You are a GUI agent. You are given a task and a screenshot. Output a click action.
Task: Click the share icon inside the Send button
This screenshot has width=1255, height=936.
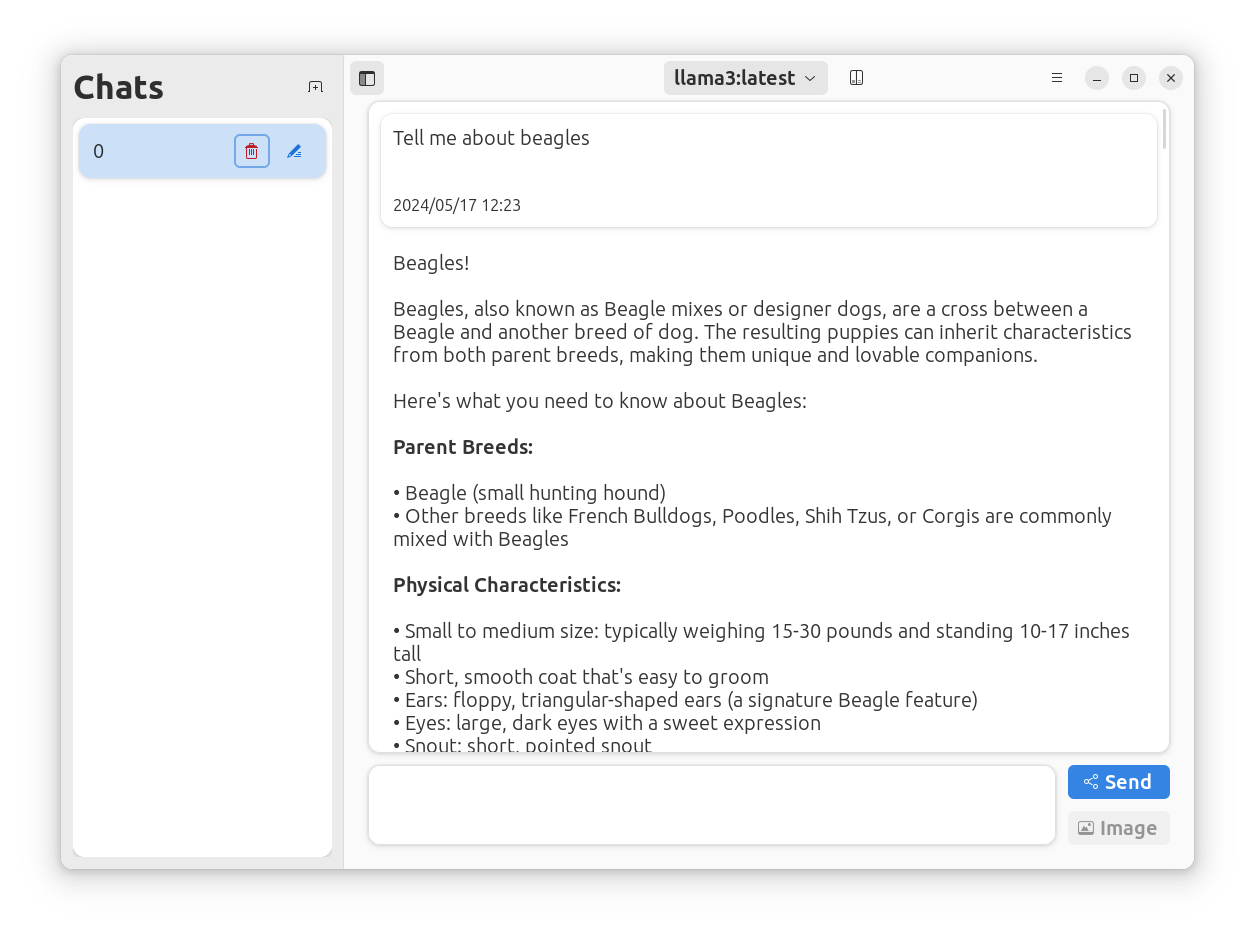tap(1091, 782)
